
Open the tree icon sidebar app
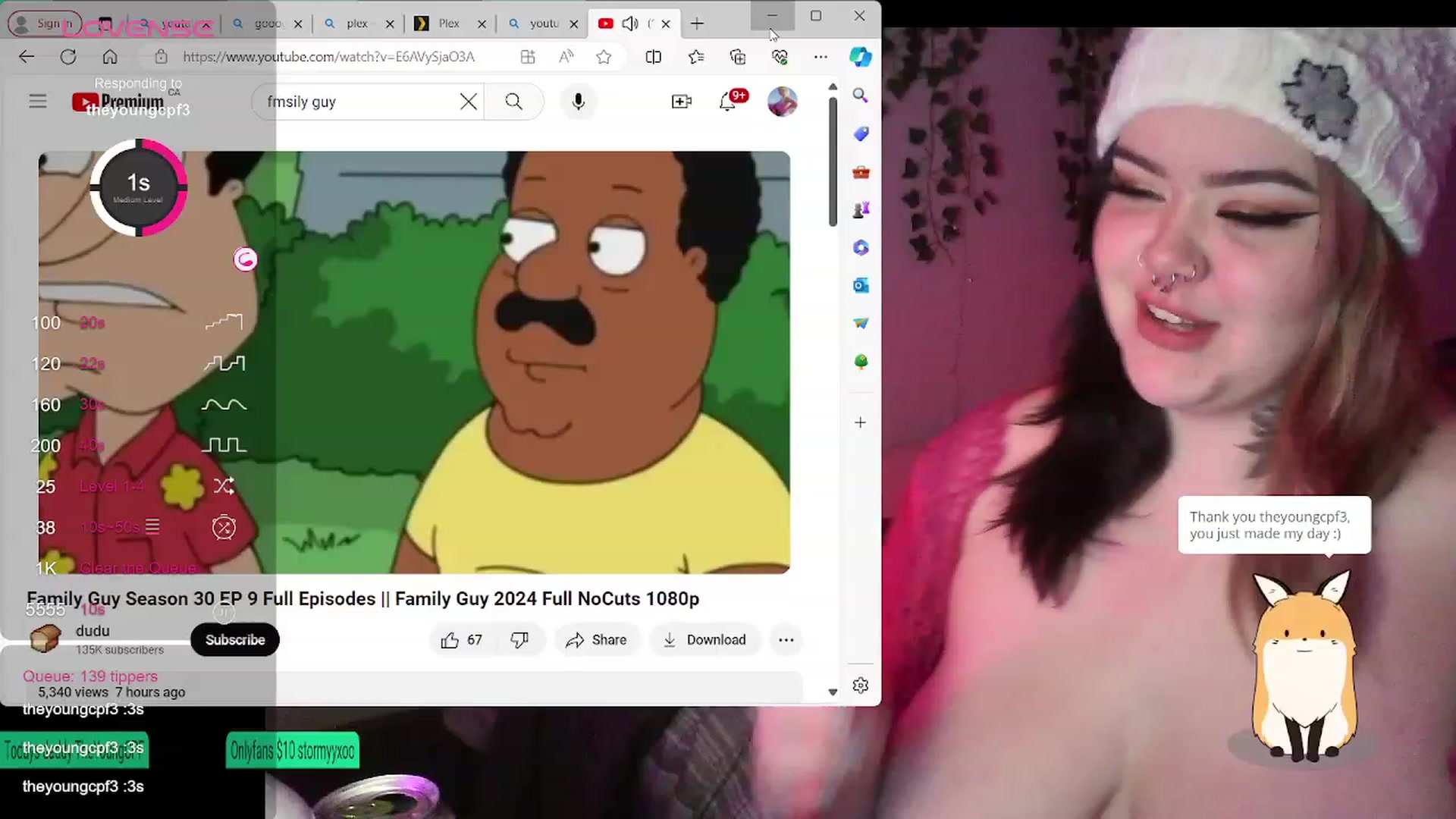860,362
